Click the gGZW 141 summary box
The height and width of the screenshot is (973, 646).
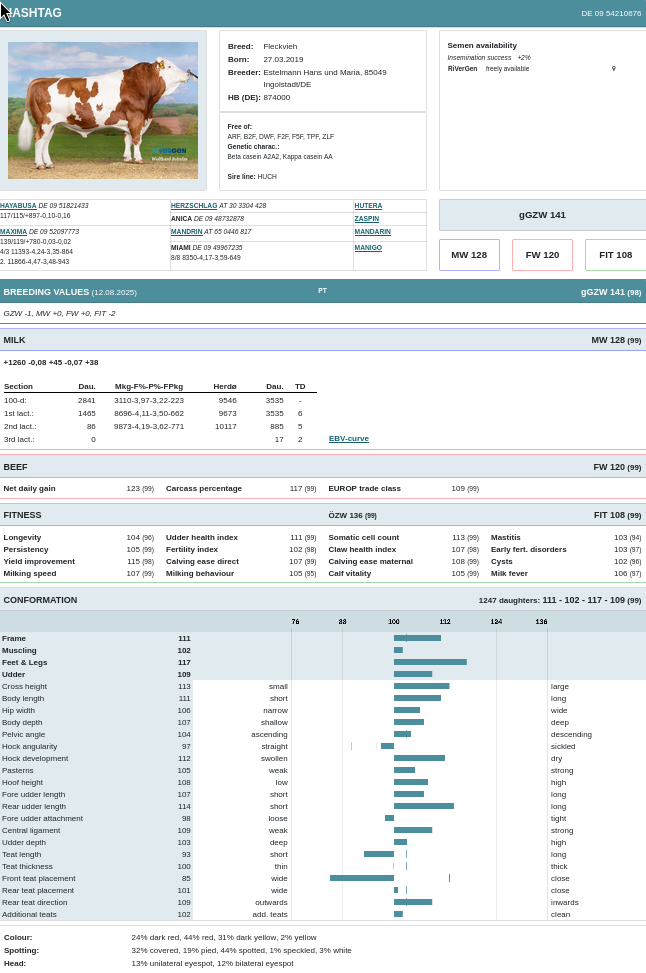pyautogui.click(x=542, y=215)
